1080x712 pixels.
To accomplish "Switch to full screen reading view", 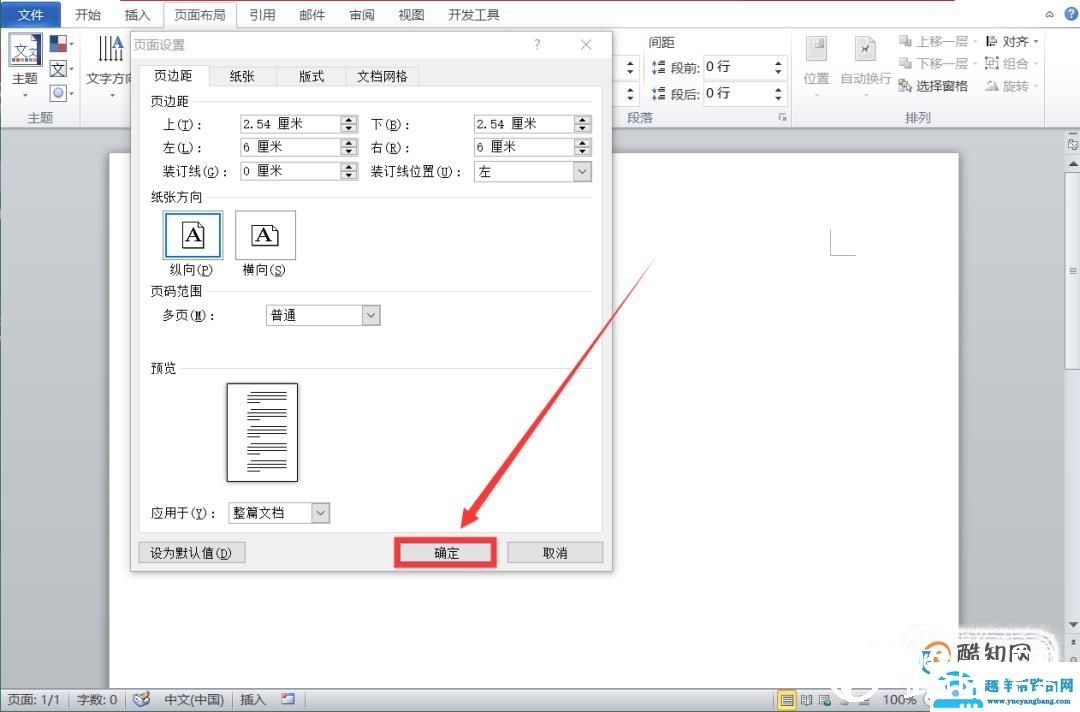I will [x=807, y=700].
